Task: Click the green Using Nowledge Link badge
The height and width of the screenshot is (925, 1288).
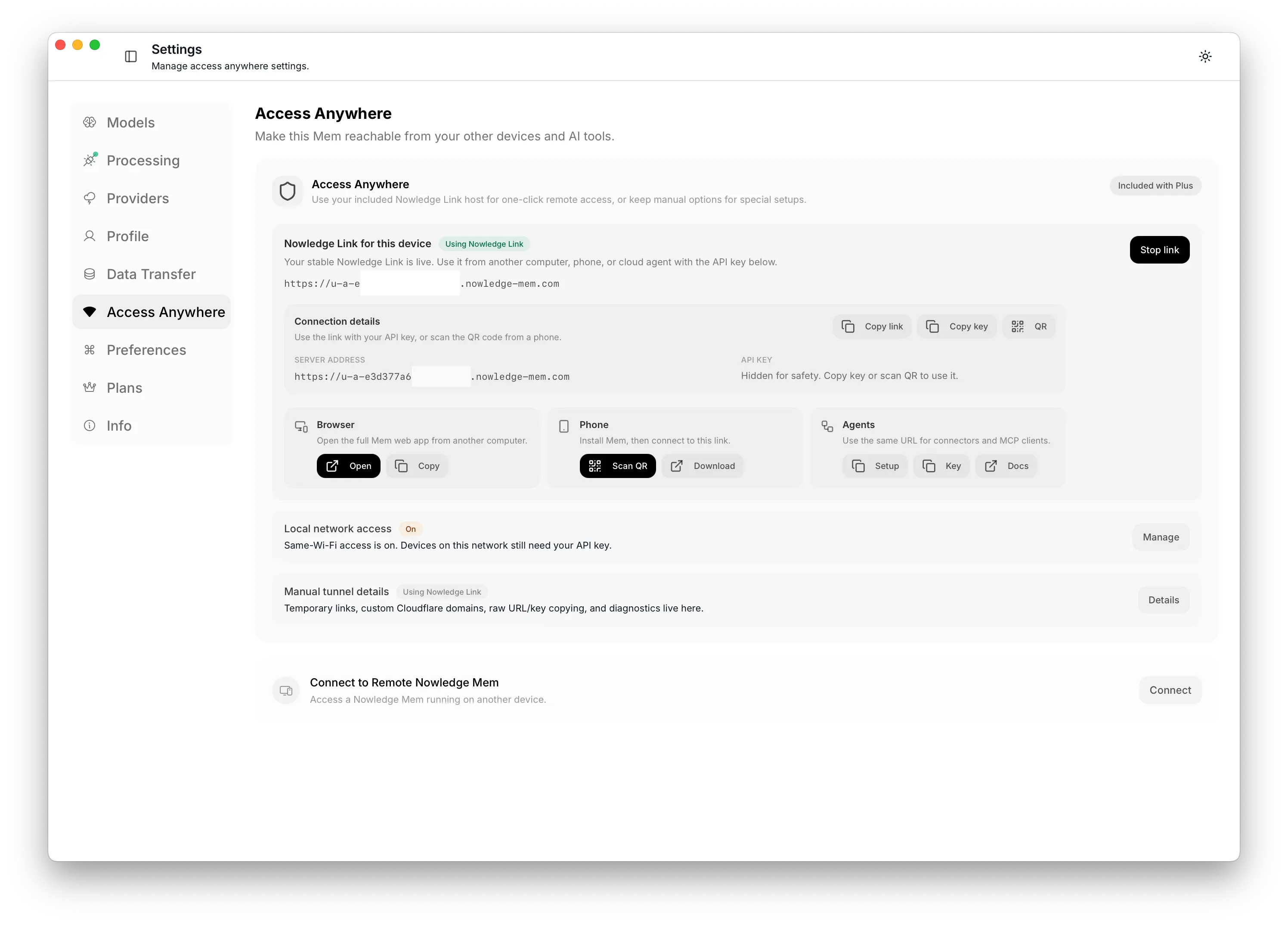Action: [x=484, y=244]
